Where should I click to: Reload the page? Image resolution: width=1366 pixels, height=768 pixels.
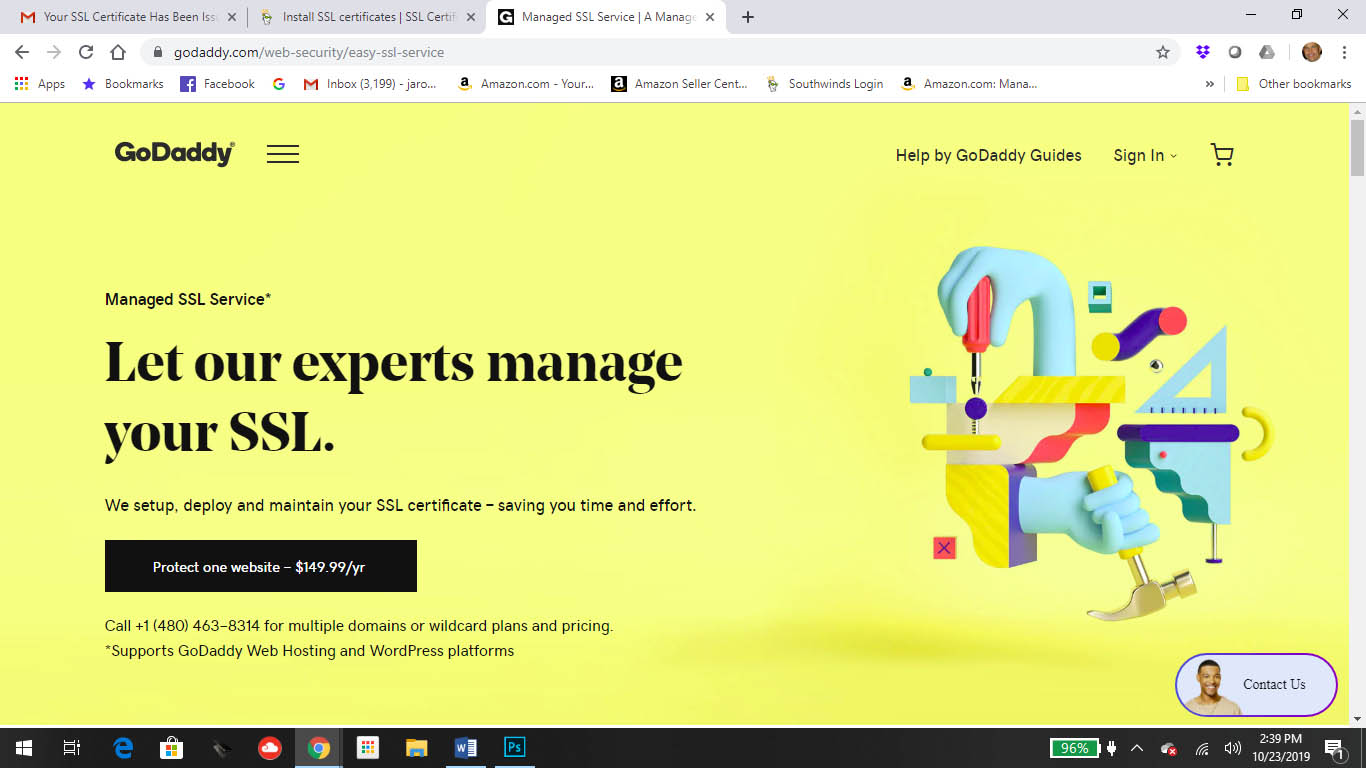coord(86,52)
